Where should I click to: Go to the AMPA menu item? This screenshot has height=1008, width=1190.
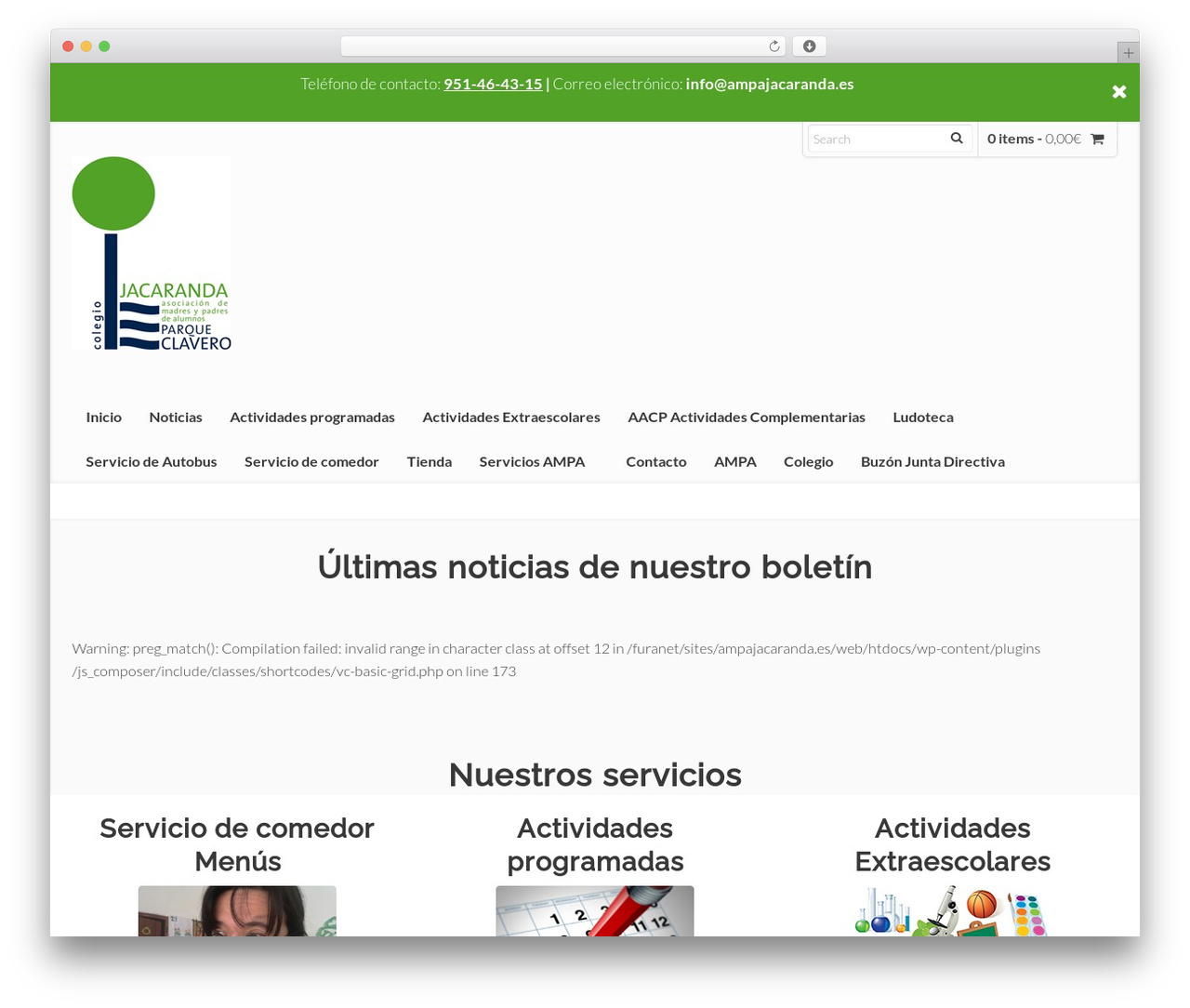[x=735, y=462]
